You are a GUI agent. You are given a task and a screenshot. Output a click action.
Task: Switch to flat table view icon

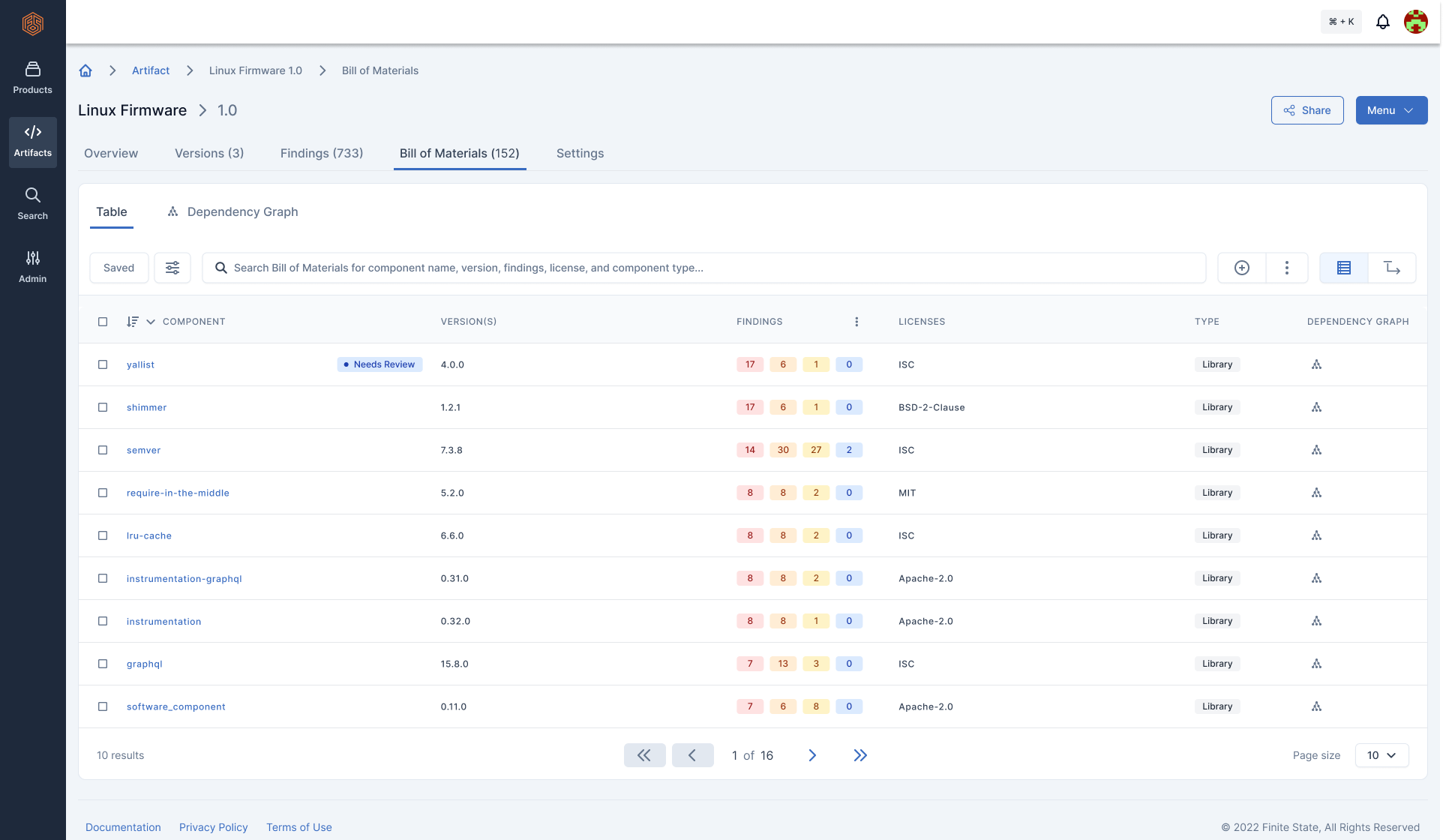pyautogui.click(x=1343, y=268)
